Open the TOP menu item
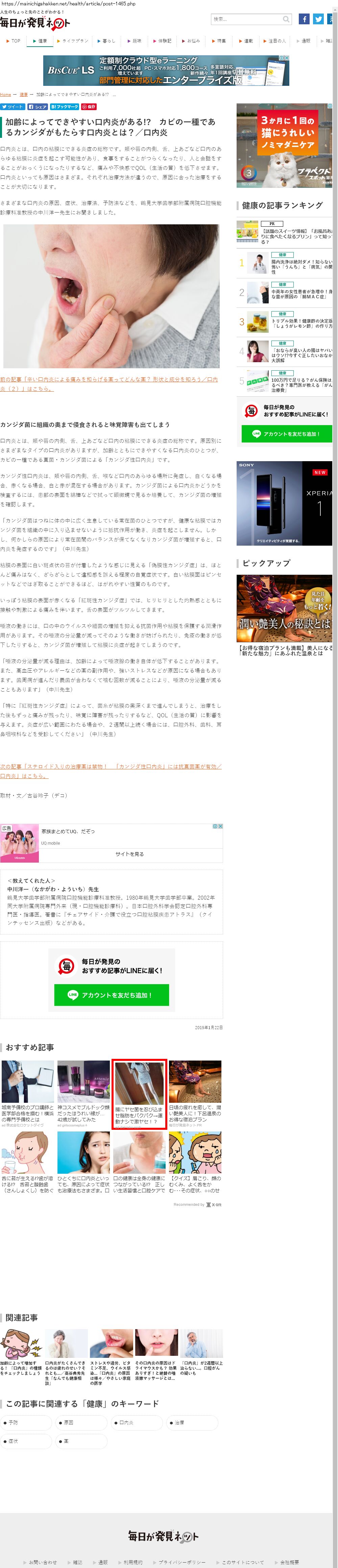 tap(14, 41)
